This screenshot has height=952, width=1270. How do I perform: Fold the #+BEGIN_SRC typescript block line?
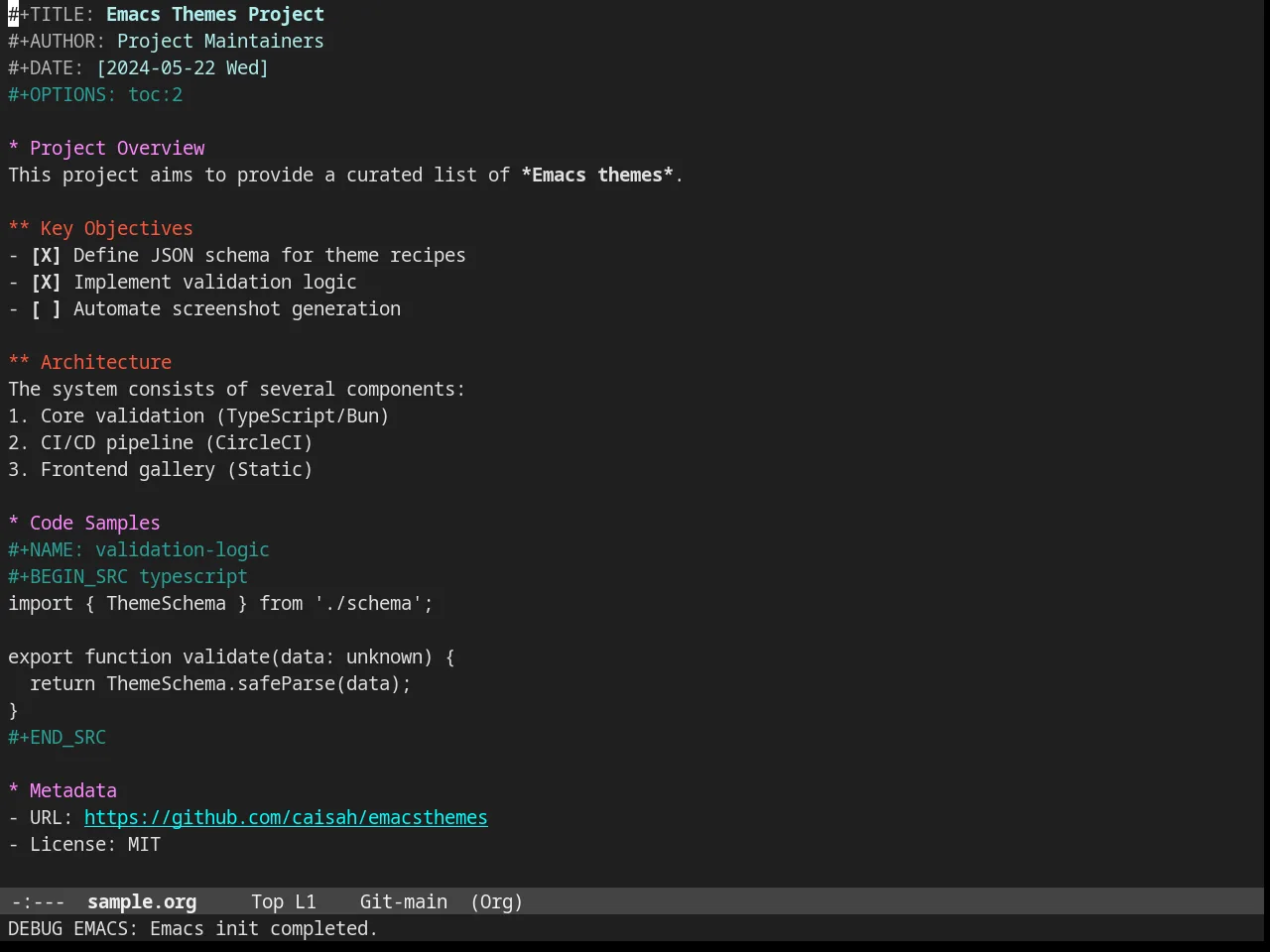coord(128,576)
